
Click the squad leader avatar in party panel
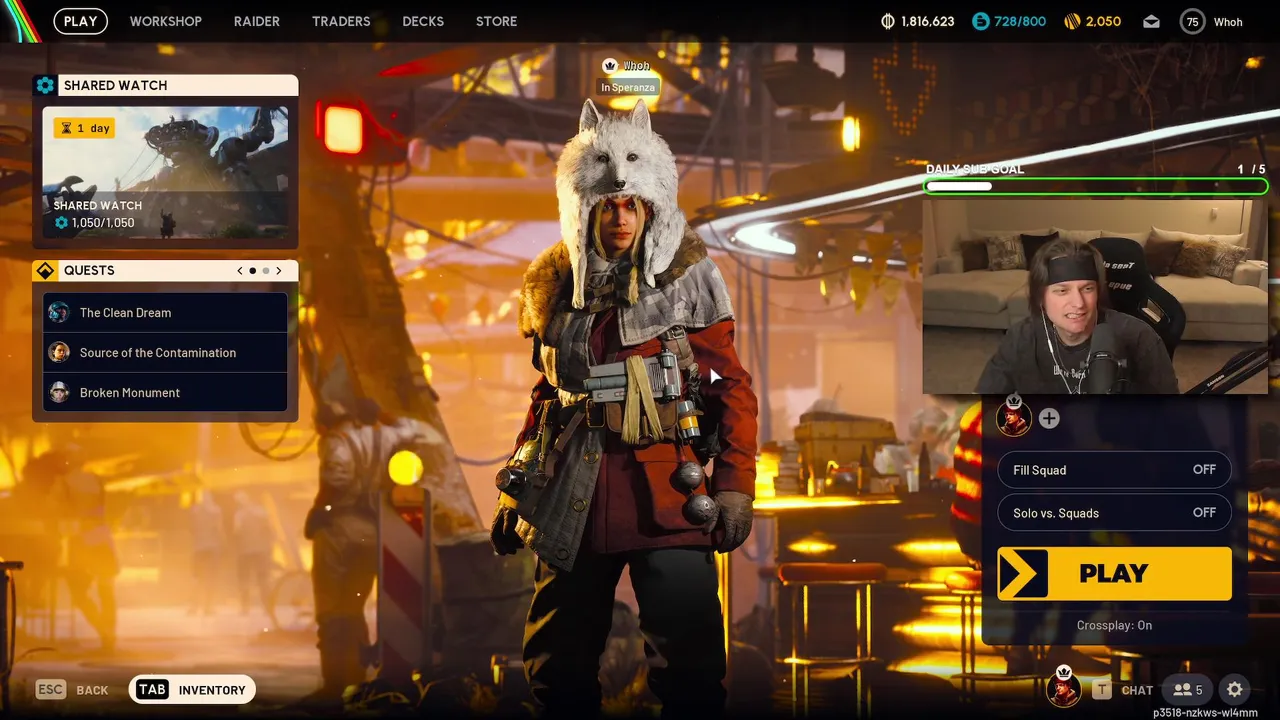coord(1014,417)
